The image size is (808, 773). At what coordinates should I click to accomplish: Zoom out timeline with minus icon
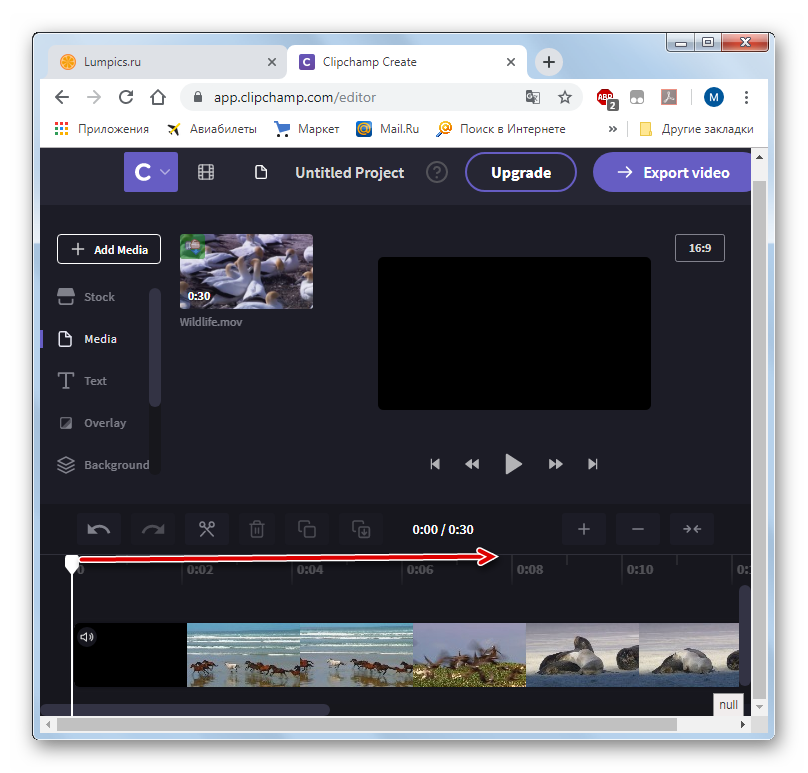pos(638,529)
